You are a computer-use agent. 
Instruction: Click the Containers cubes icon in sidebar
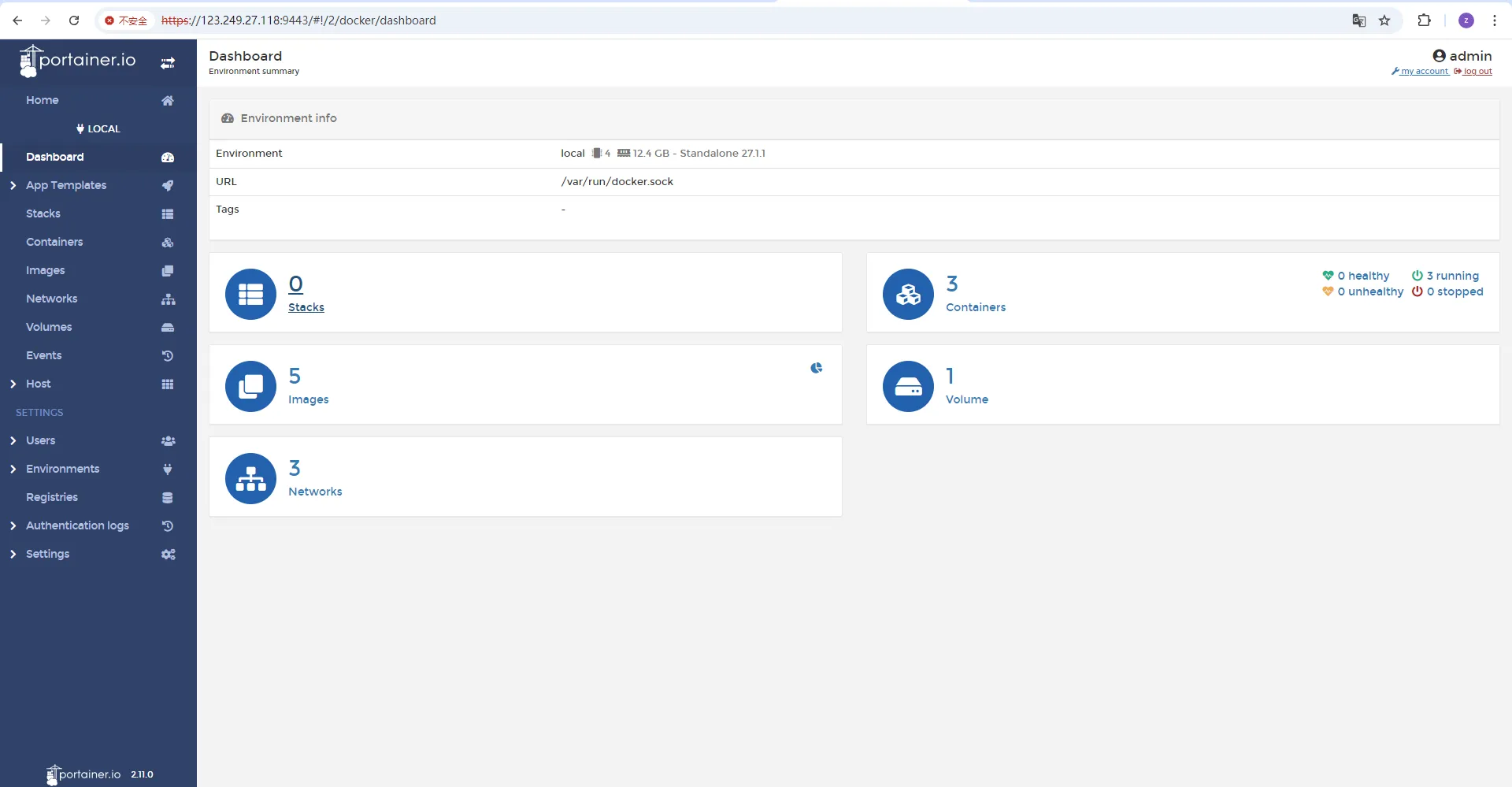coord(168,243)
